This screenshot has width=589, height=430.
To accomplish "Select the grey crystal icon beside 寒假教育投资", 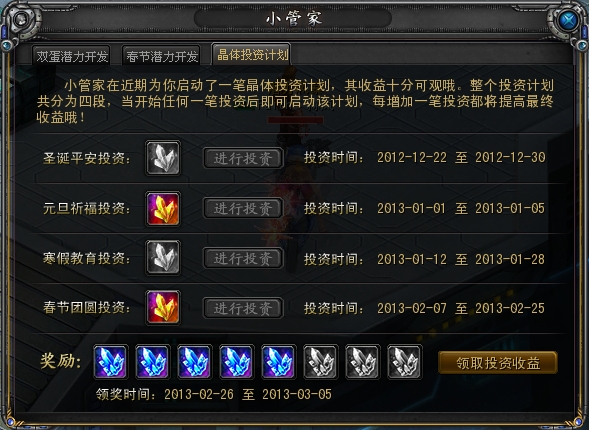I will tap(163, 258).
